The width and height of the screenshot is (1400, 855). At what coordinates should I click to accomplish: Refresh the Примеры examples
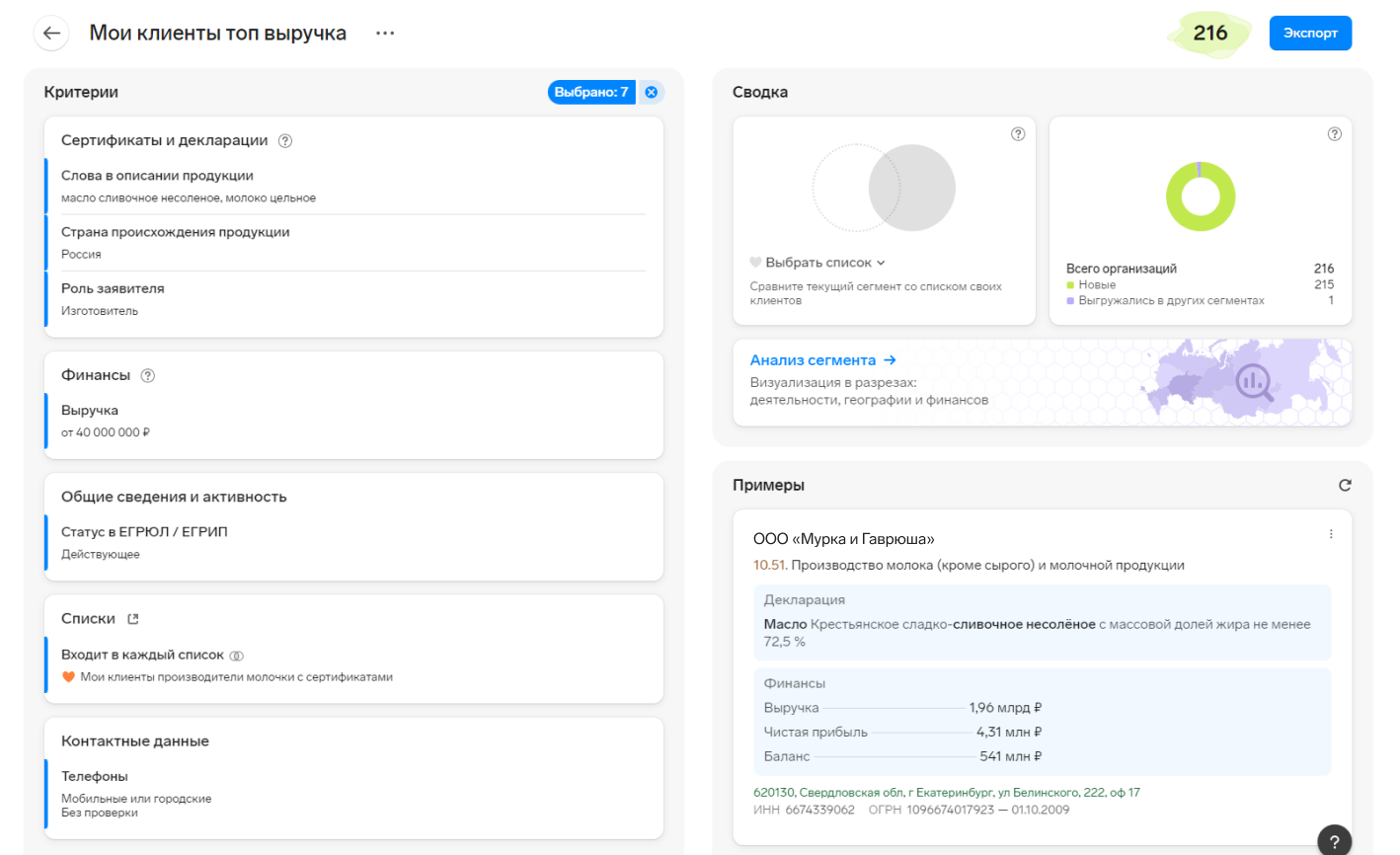click(x=1345, y=485)
